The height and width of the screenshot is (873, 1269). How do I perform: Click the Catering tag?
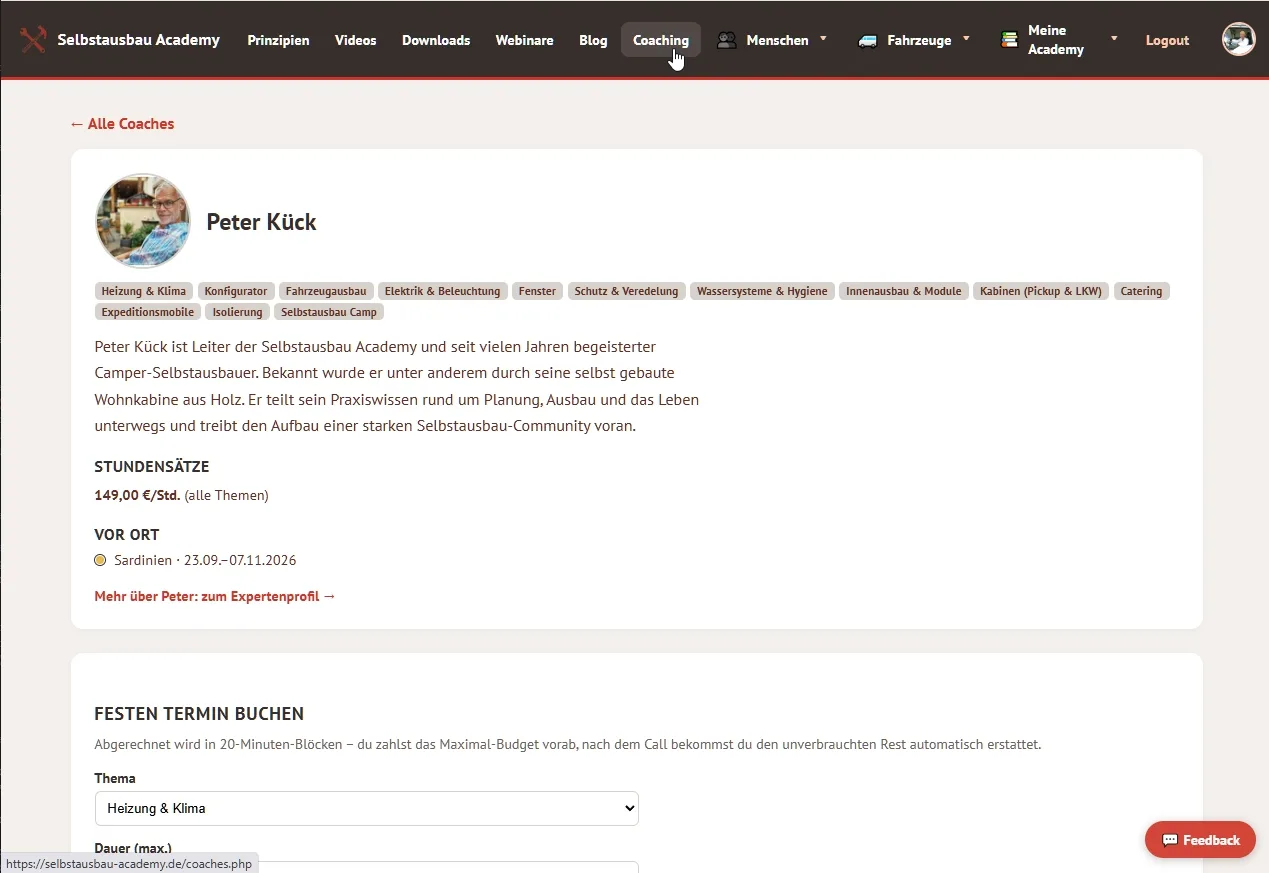1141,291
